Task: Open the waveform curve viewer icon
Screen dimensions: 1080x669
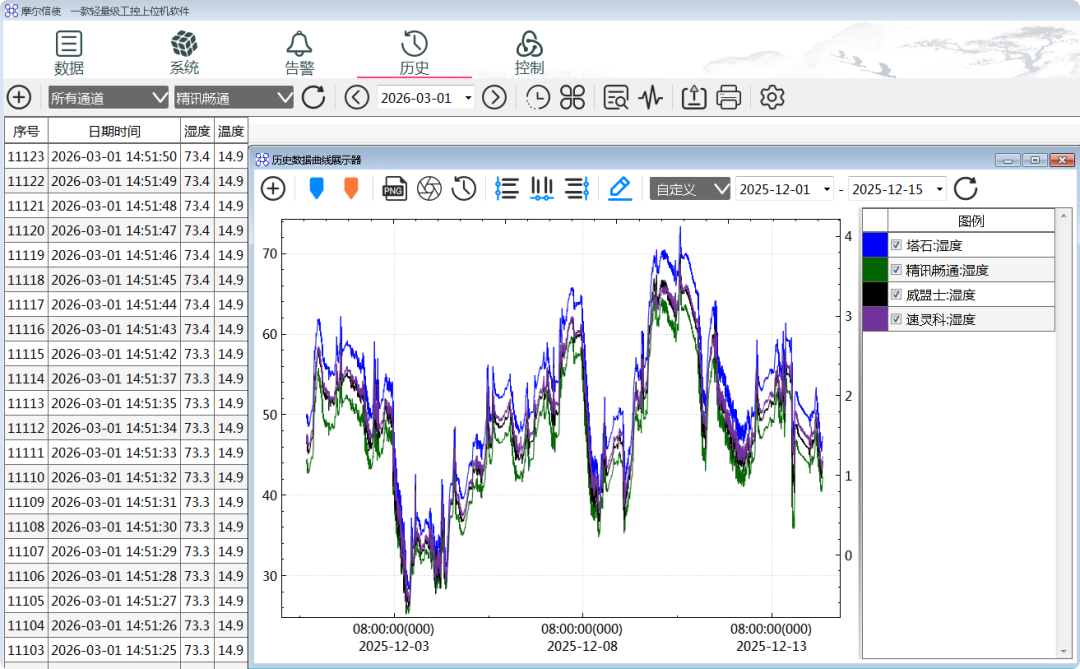Action: 650,97
